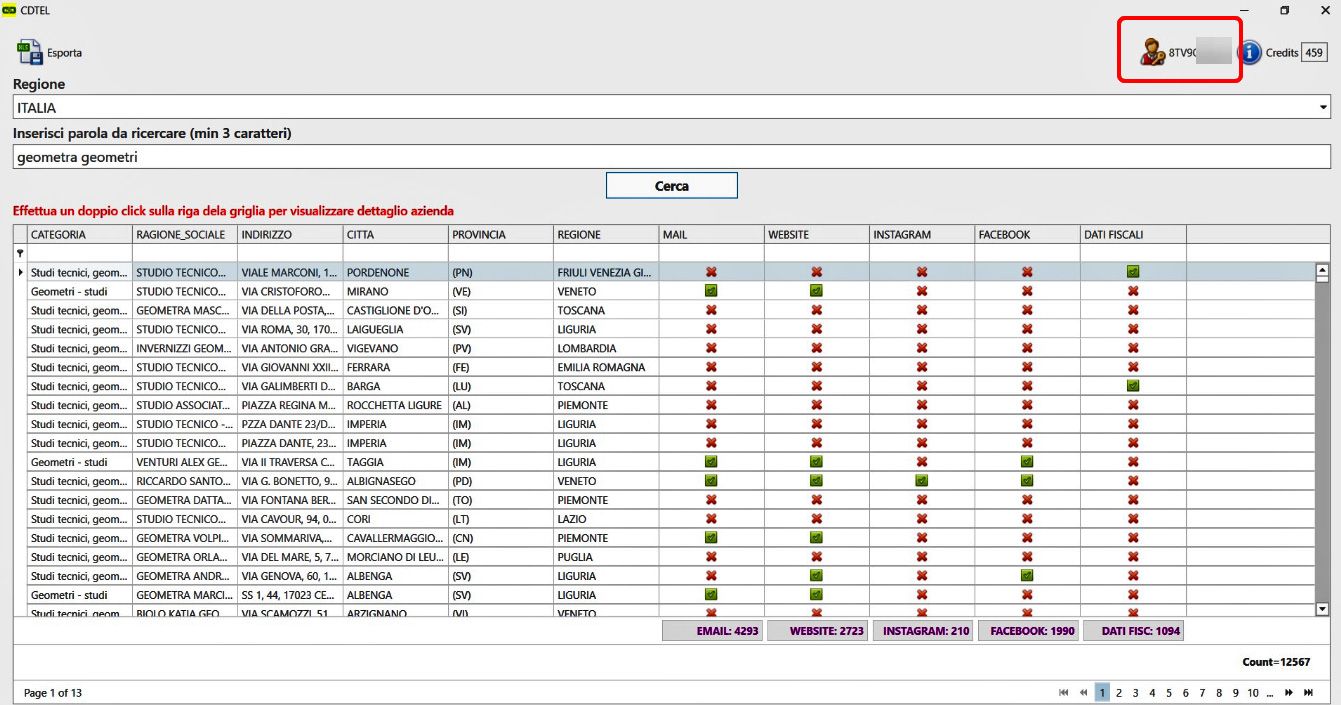
Task: Sort by RAGIONE_SOCIALE column header
Action: (x=185, y=235)
